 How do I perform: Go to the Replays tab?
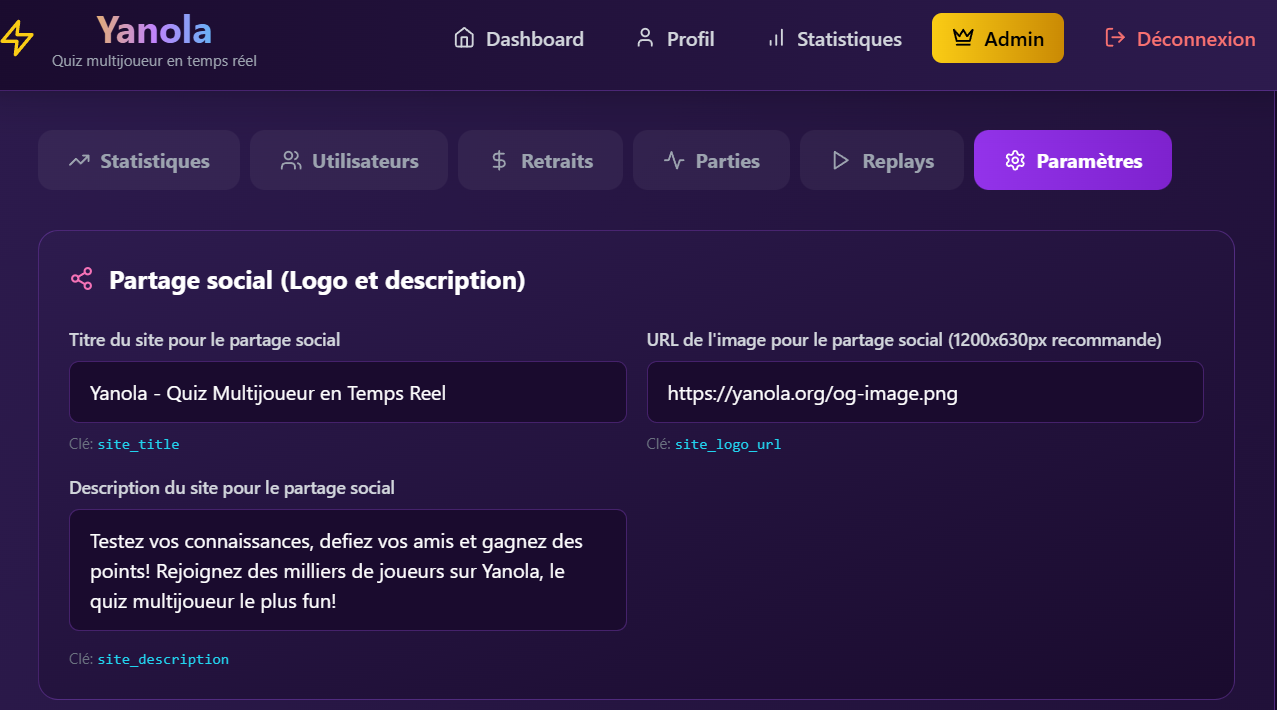click(882, 161)
